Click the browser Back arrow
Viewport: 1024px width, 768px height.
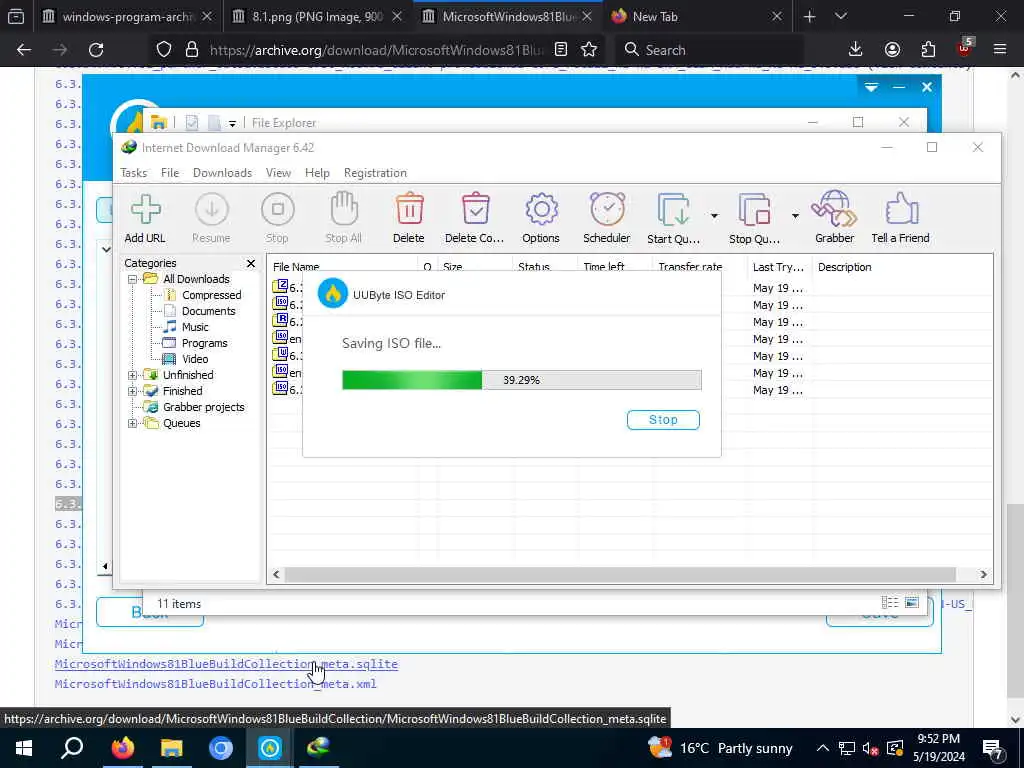[24, 50]
